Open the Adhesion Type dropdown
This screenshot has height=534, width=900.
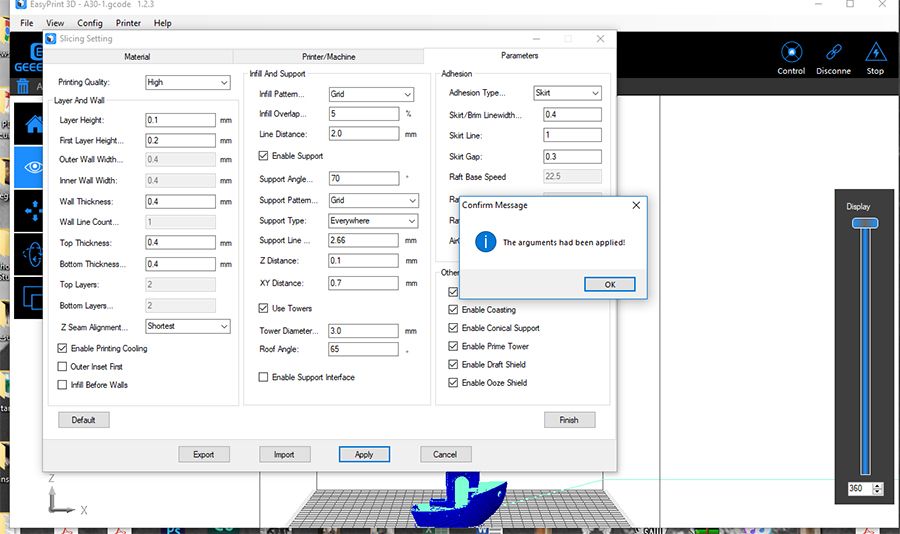click(x=567, y=93)
